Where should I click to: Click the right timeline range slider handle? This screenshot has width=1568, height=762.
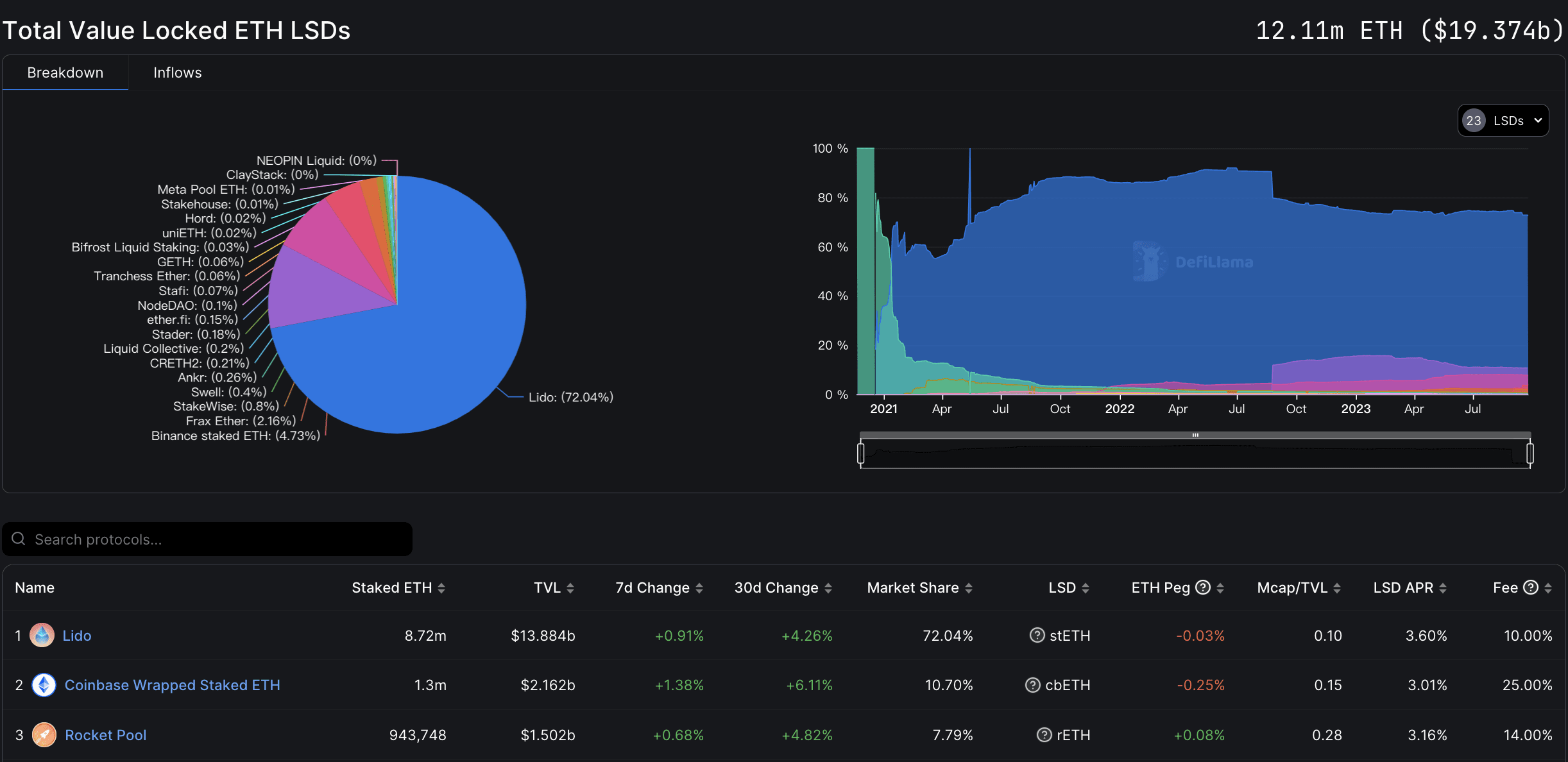pyautogui.click(x=1531, y=452)
